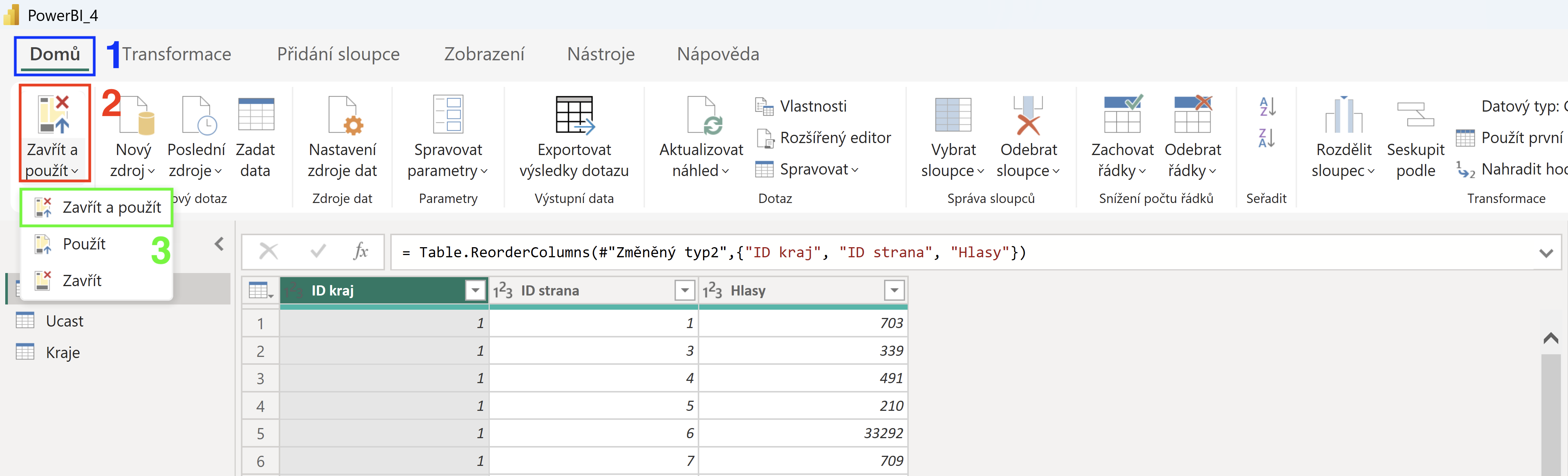This screenshot has height=476, width=1568.
Task: Open the filter dropdown for Hlasy column
Action: (894, 290)
